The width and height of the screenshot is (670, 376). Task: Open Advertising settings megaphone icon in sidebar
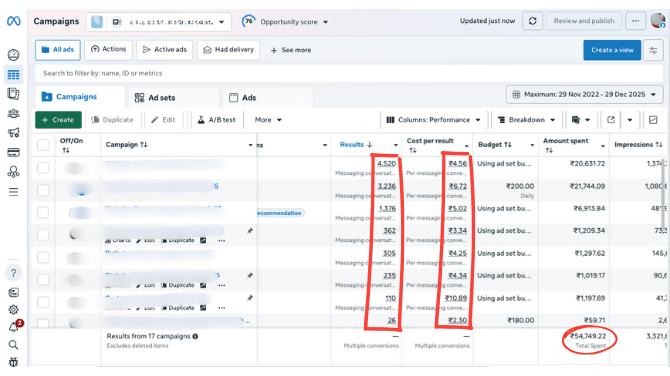coord(14,132)
